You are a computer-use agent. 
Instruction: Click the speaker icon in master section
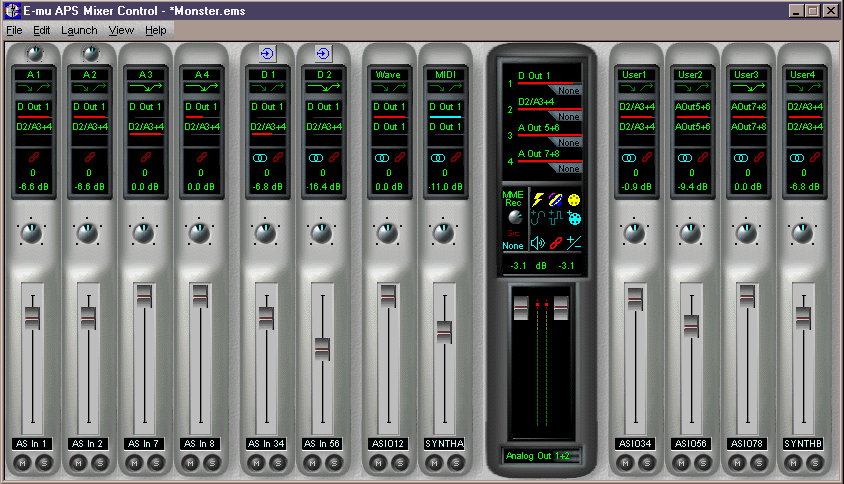pos(538,243)
